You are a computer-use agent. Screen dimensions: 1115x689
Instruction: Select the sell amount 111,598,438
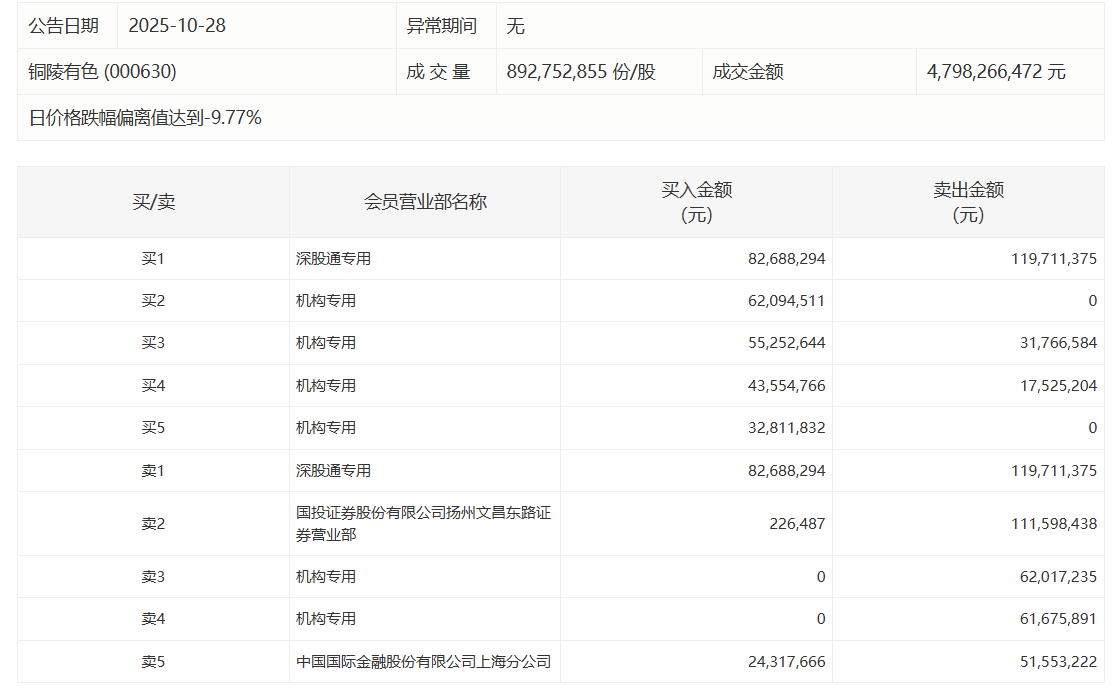point(1053,524)
